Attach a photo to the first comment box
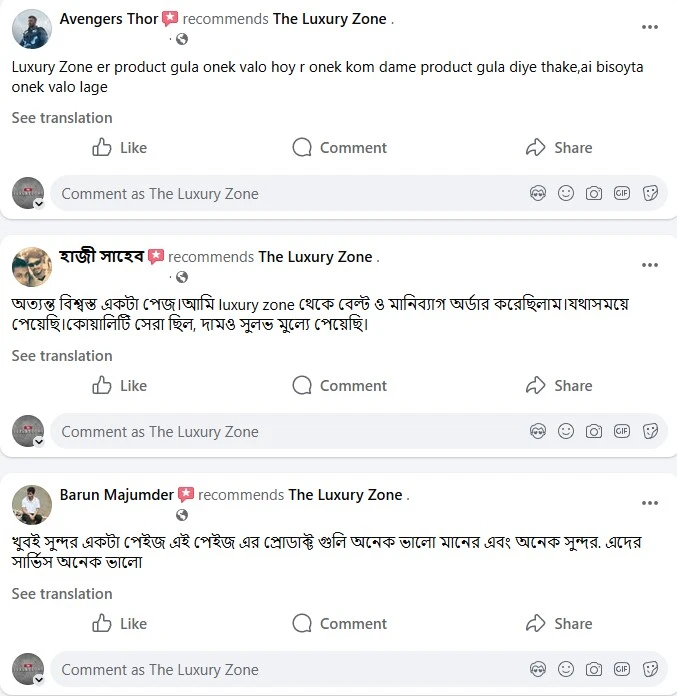The height and width of the screenshot is (696, 677). tap(594, 194)
